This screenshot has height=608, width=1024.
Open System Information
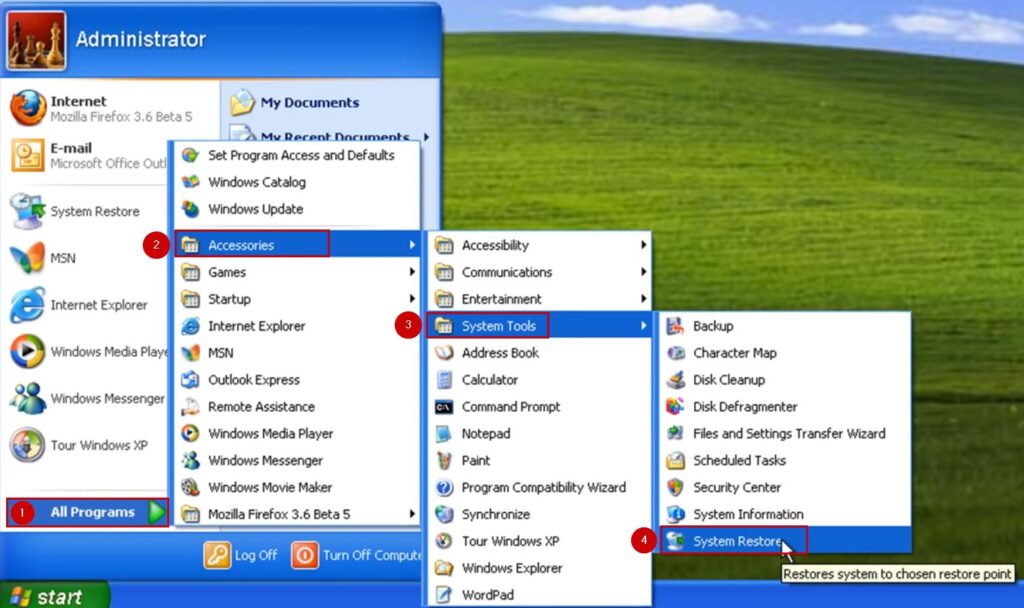click(x=785, y=514)
